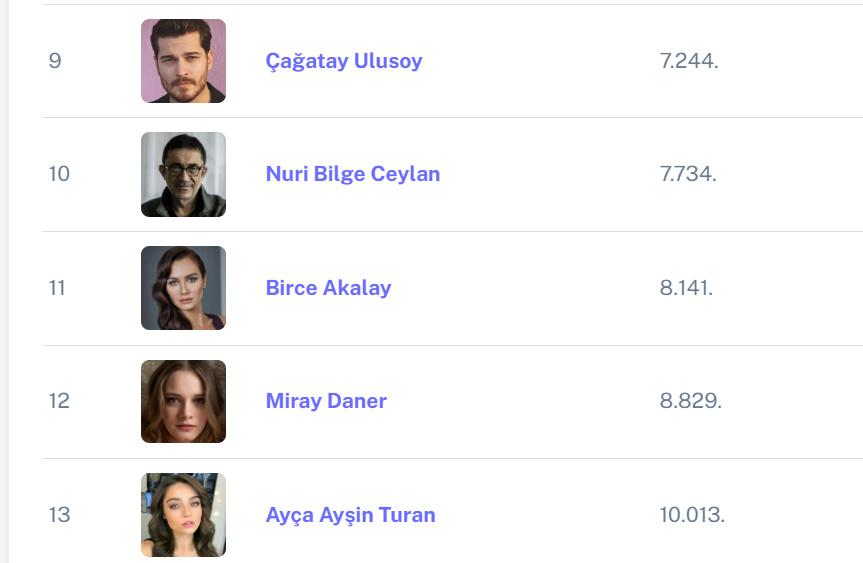Viewport: 863px width, 563px height.
Task: Click the profile picture in row 13
Action: 183,515
